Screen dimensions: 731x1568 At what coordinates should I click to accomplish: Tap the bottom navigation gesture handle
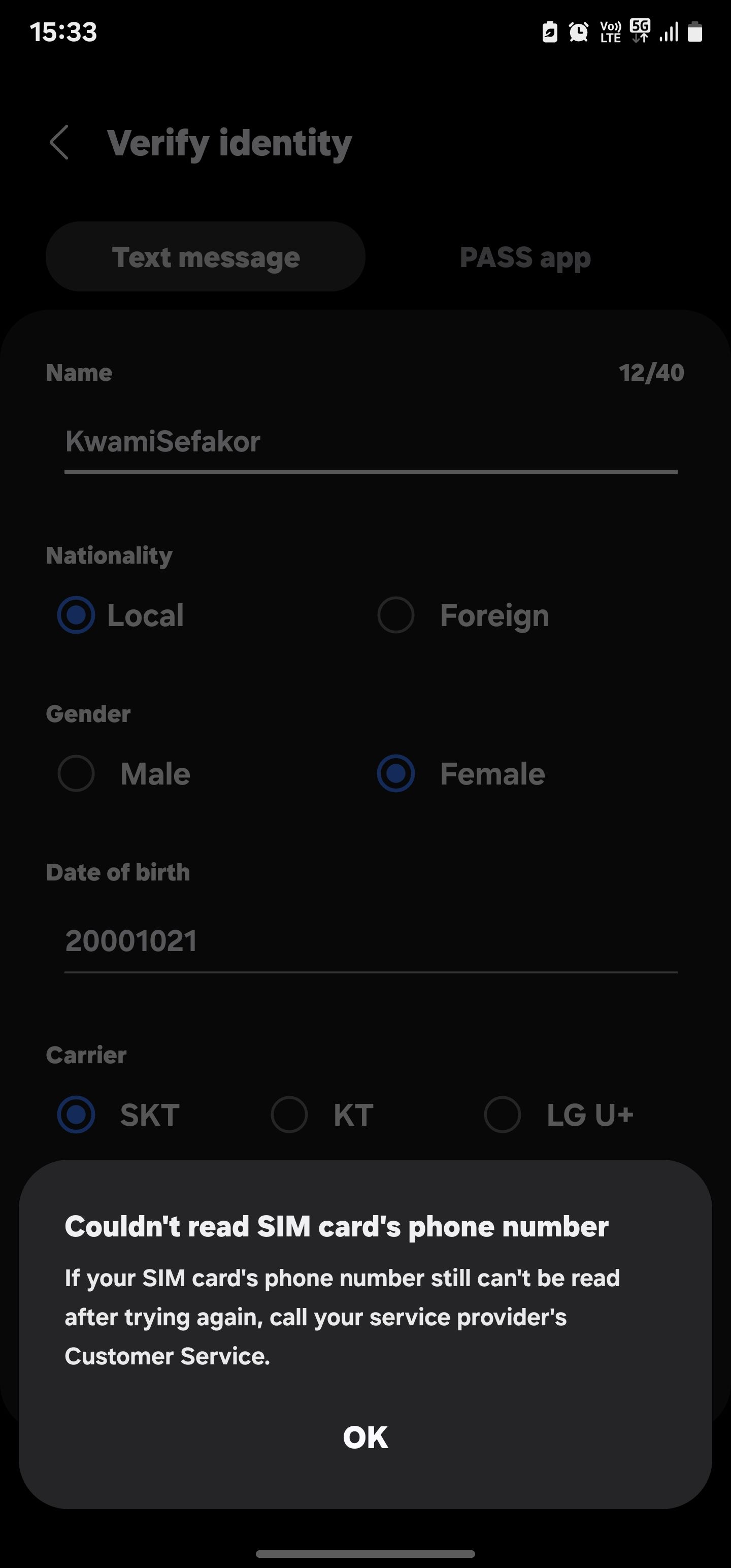click(x=365, y=1553)
